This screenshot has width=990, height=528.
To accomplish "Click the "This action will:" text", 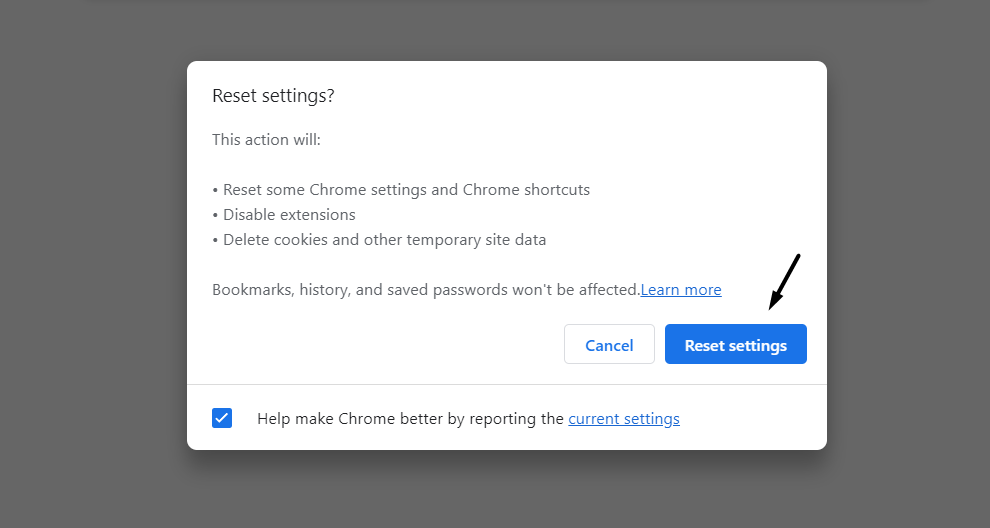I will pyautogui.click(x=266, y=140).
